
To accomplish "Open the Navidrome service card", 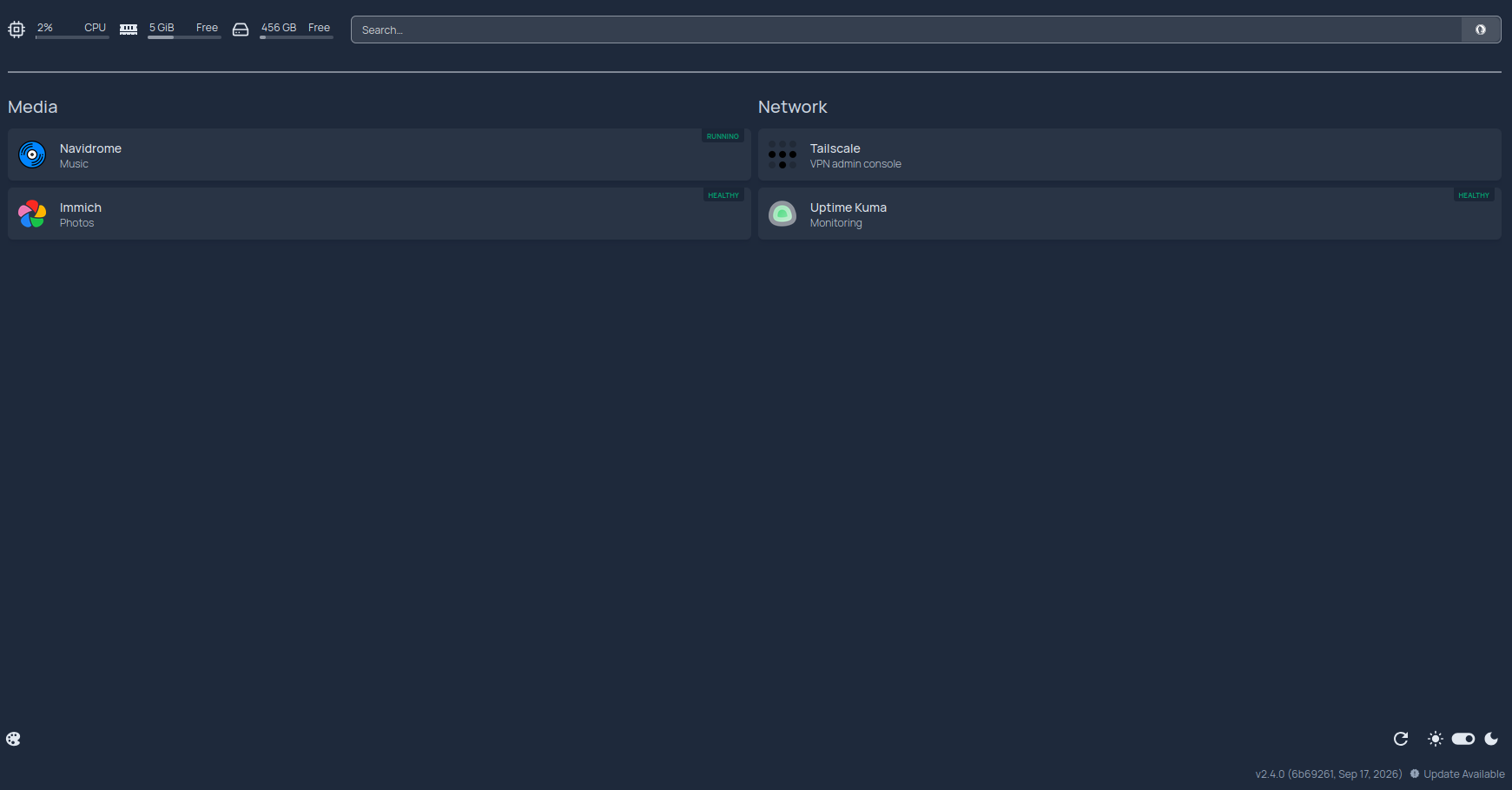I will point(380,155).
